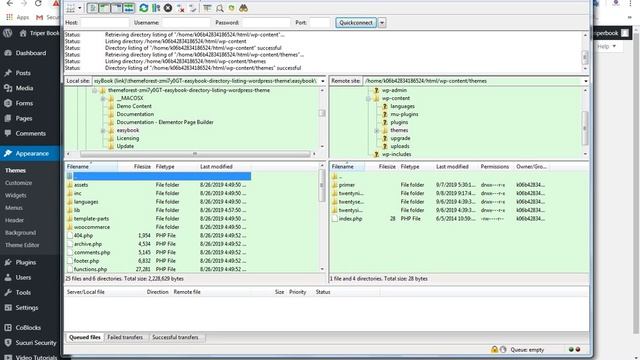Select plugins folder in remote tree

pos(399,122)
